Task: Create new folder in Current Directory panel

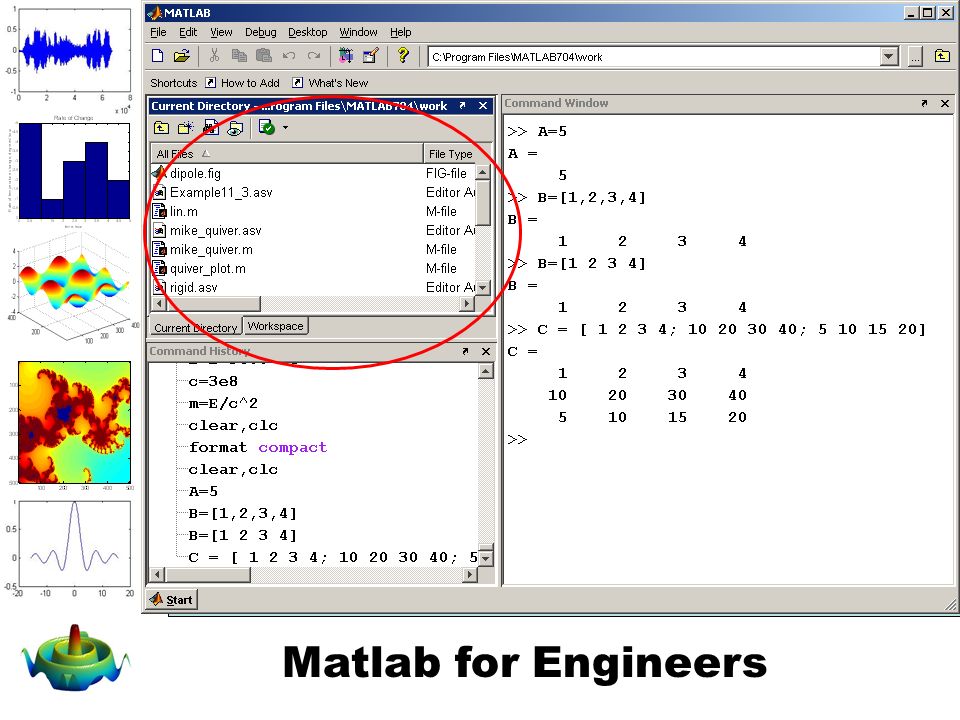Action: click(186, 127)
